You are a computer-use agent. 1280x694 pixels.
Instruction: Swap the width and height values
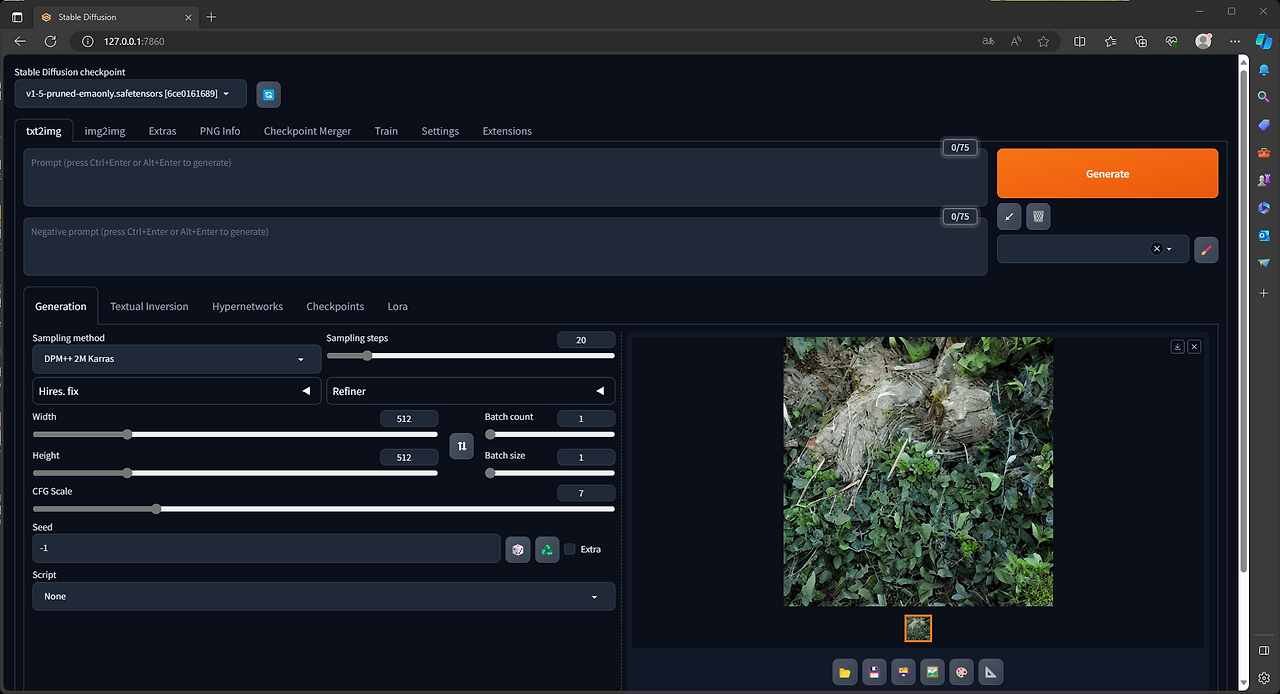(461, 445)
